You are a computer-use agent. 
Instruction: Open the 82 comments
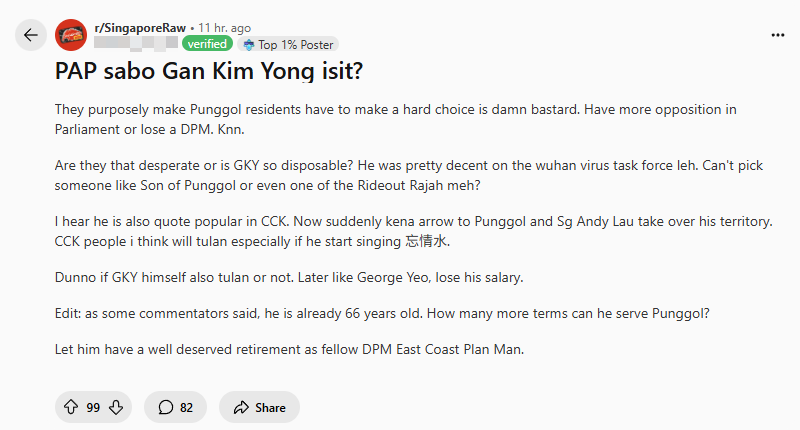175,407
